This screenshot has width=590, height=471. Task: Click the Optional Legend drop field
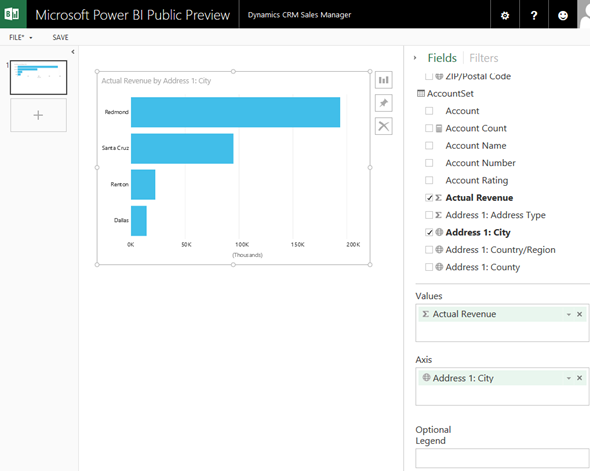(x=502, y=458)
